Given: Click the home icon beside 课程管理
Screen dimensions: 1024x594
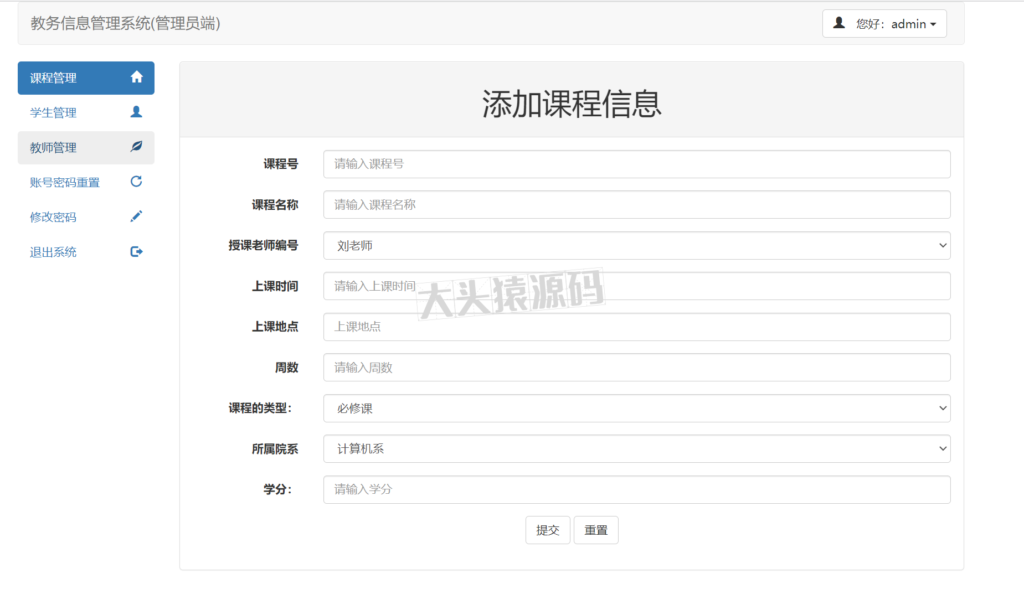Looking at the screenshot, I should point(136,77).
